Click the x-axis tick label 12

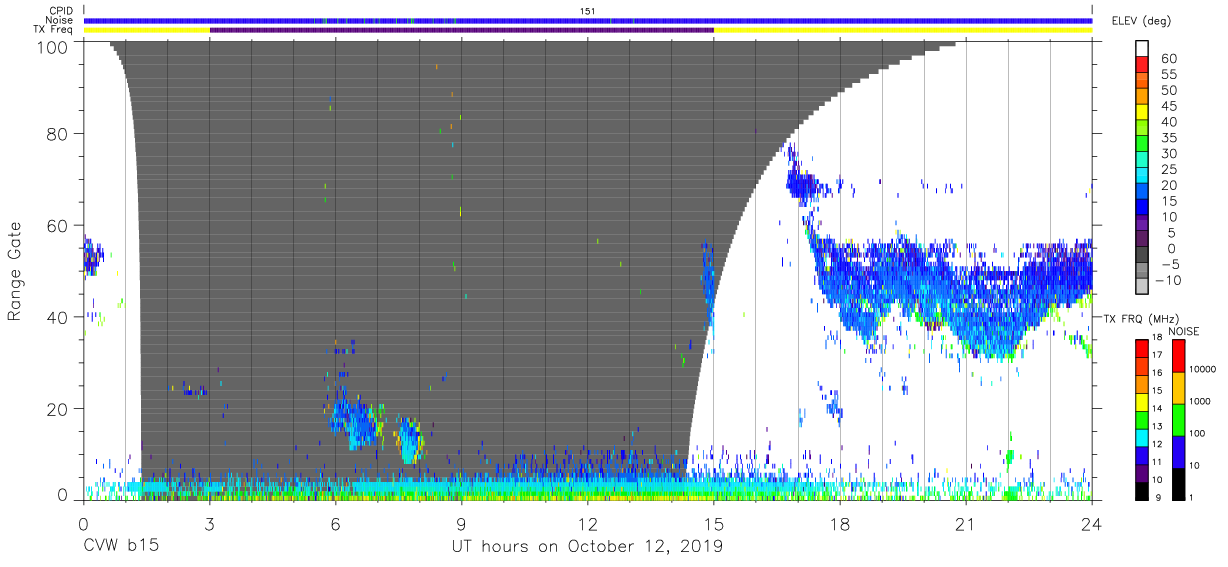click(588, 523)
